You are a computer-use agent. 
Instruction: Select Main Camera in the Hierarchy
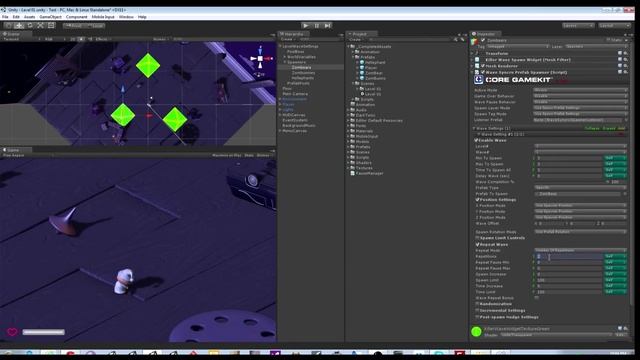(x=295, y=94)
